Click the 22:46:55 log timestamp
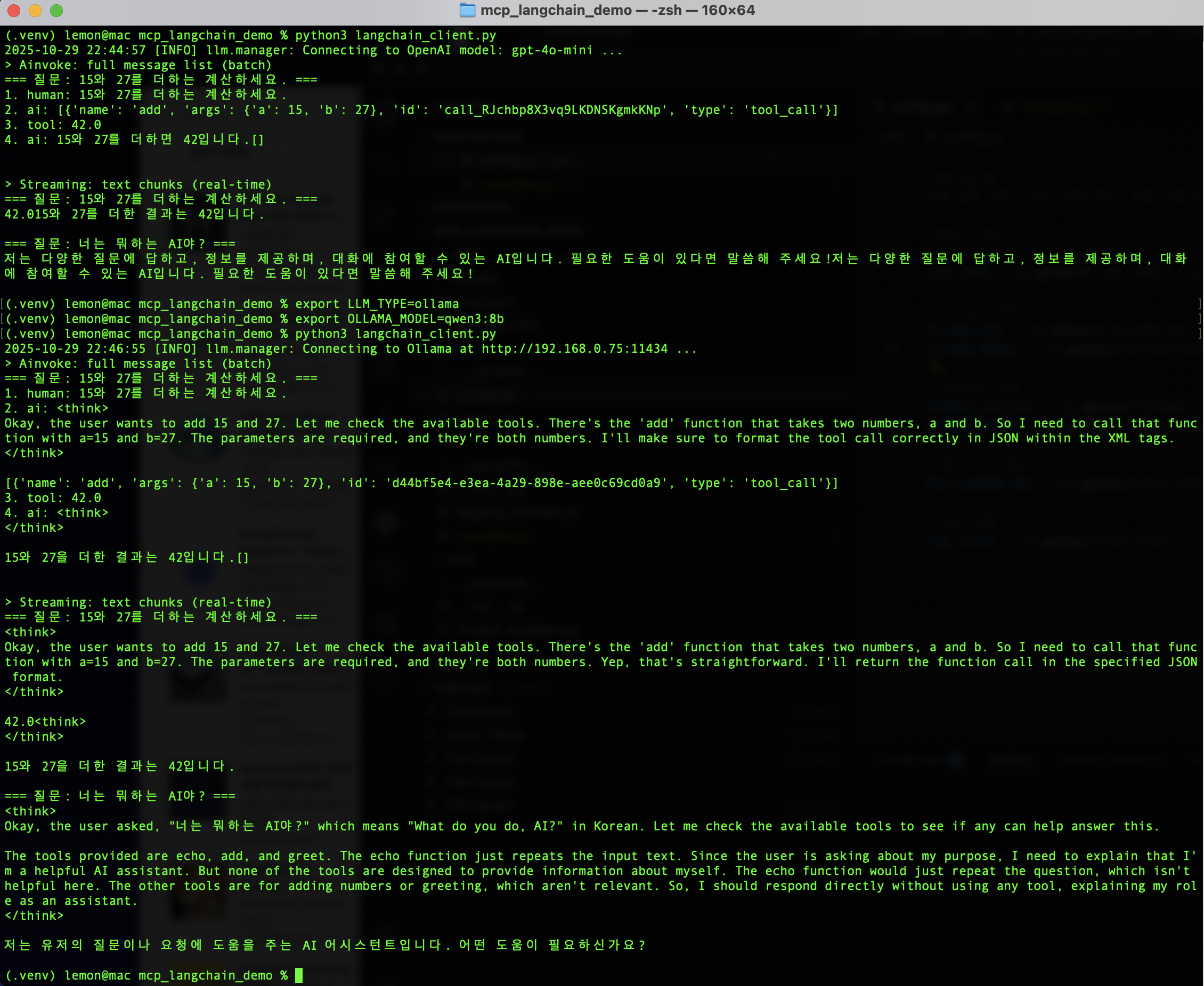Viewport: 1204px width, 986px height. (116, 349)
